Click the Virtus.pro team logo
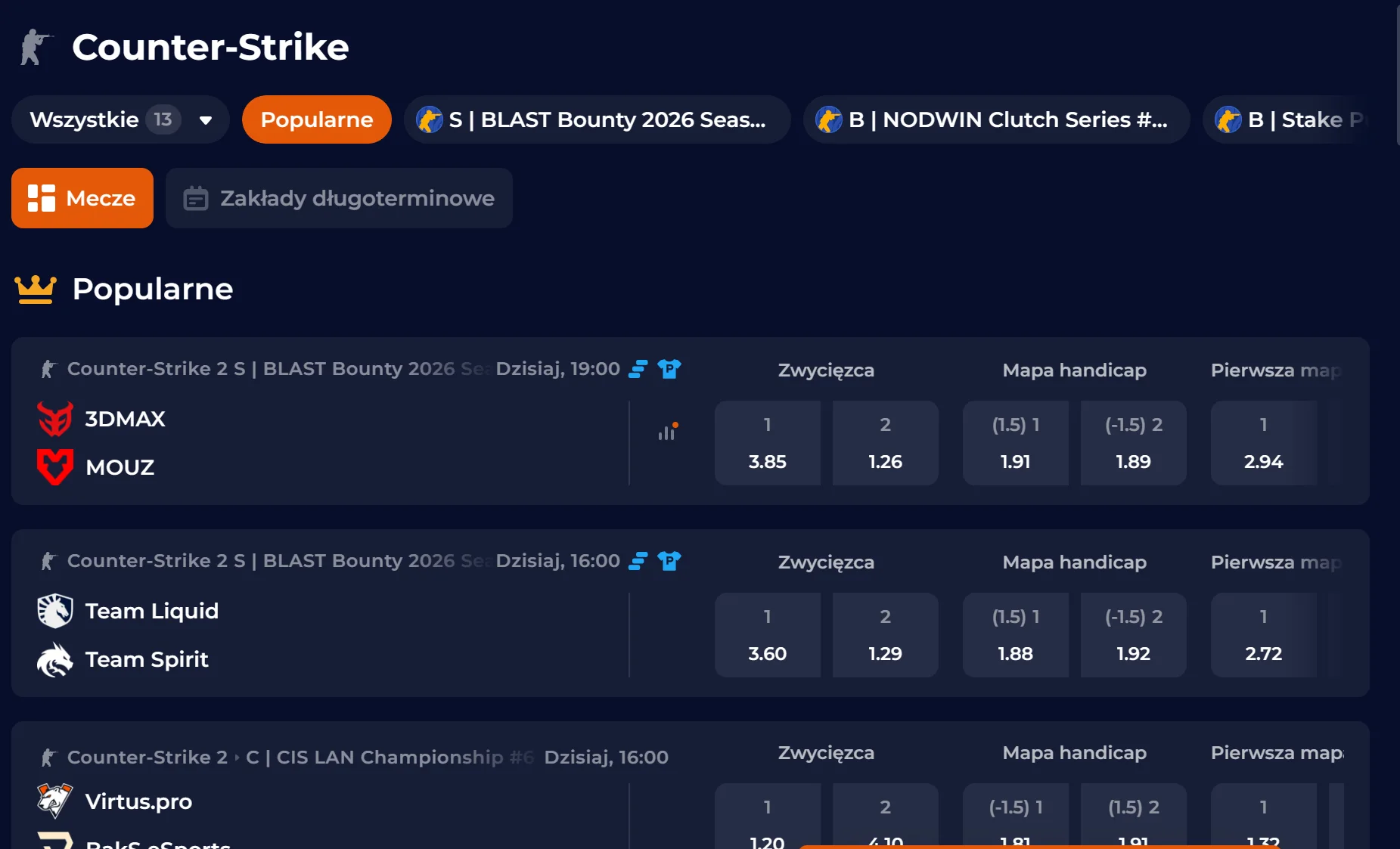The image size is (1400, 849). tap(55, 801)
